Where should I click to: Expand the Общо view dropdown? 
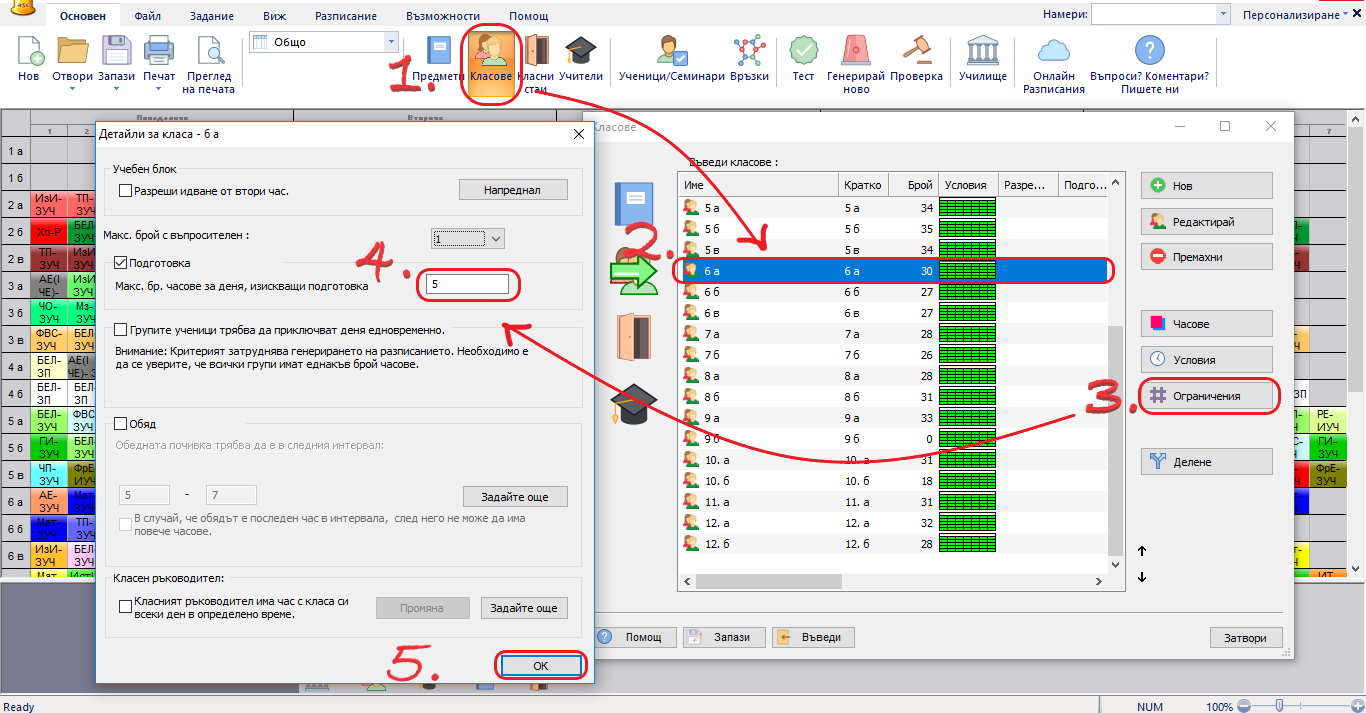pyautogui.click(x=391, y=42)
